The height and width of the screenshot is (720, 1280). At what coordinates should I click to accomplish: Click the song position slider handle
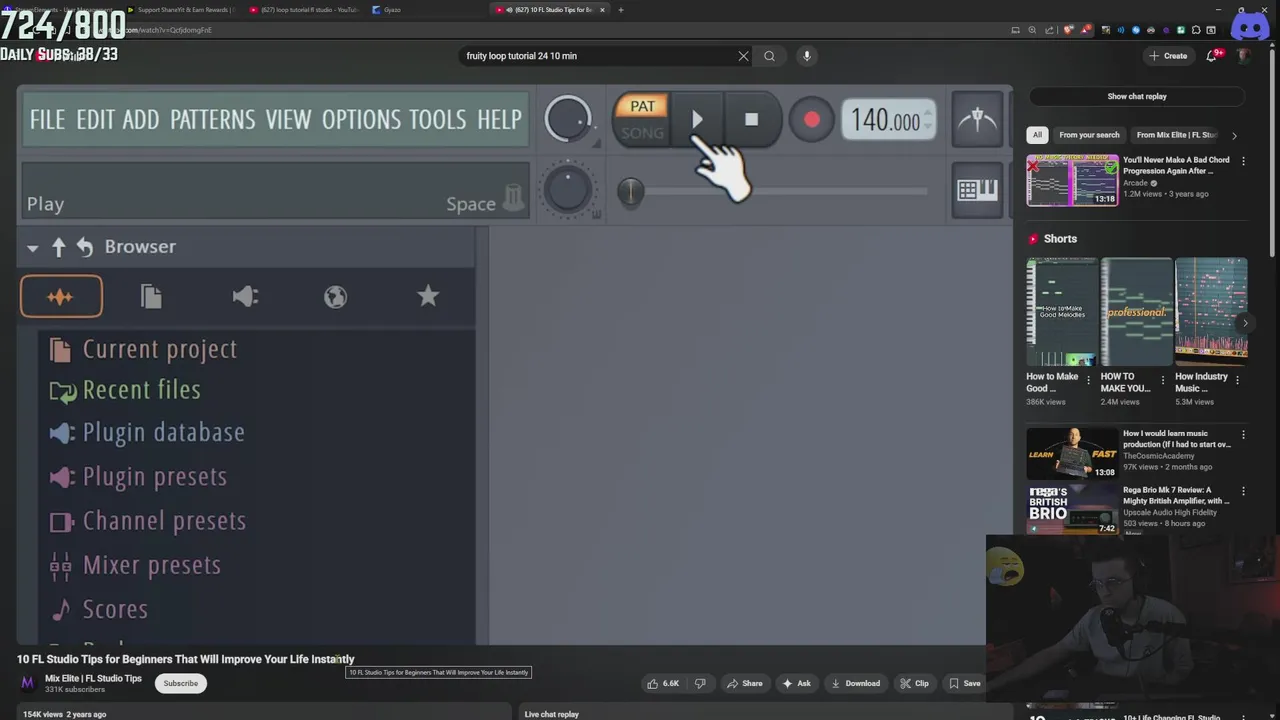click(630, 192)
